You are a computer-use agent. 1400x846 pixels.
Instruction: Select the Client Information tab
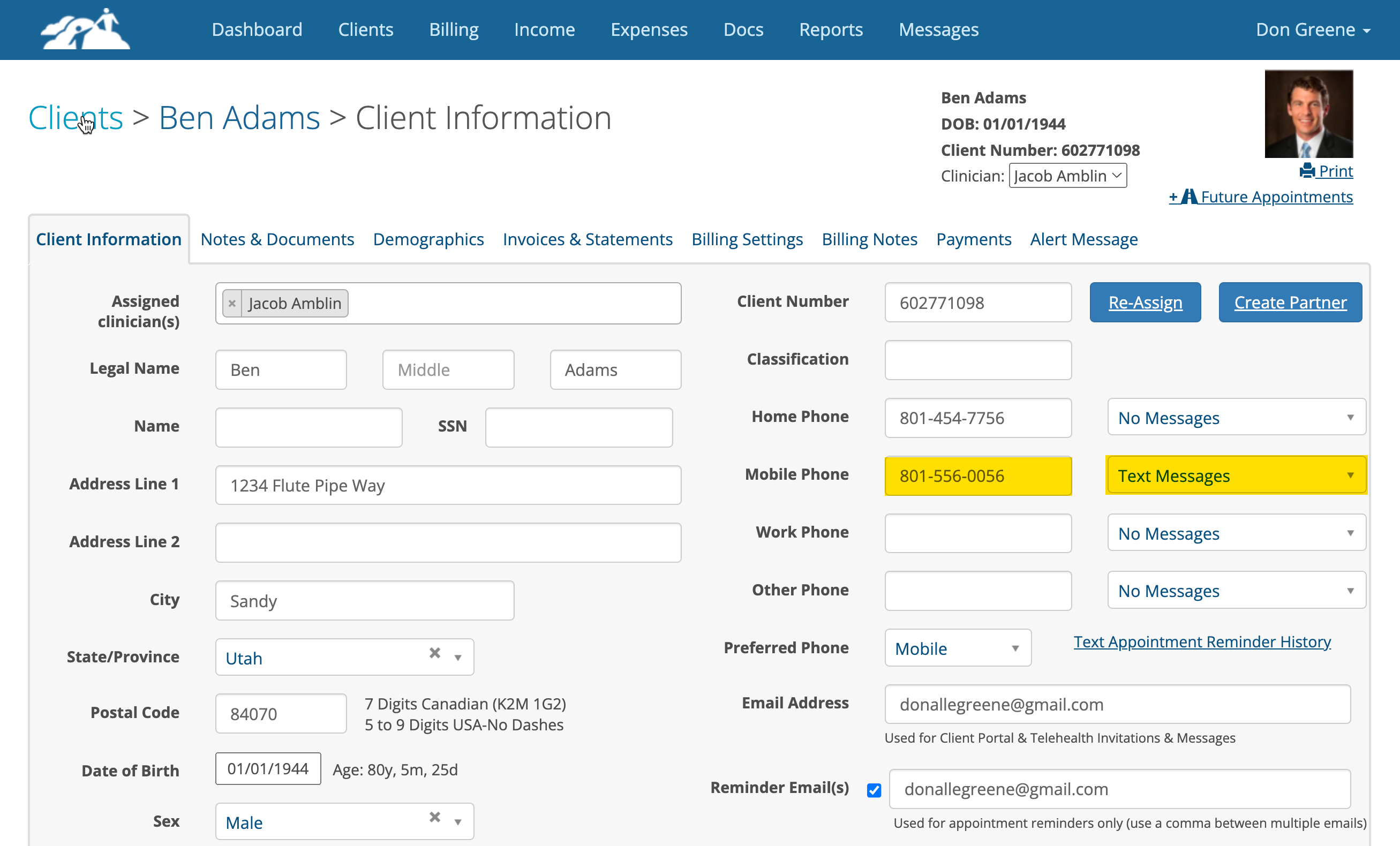pos(109,239)
